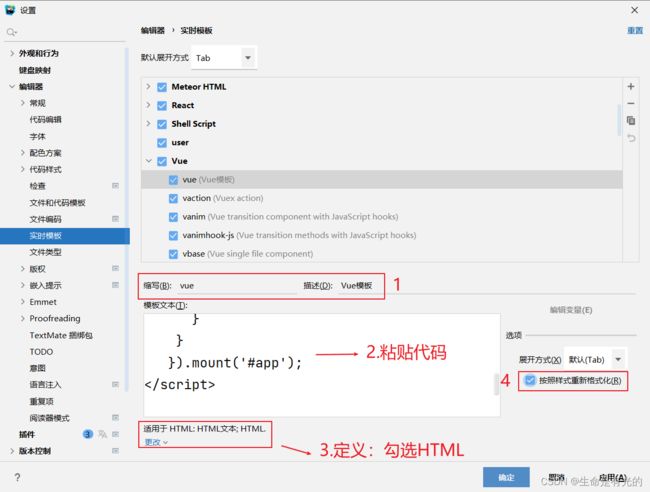
Task: Restore deleted templates with undo icon
Action: [631, 138]
